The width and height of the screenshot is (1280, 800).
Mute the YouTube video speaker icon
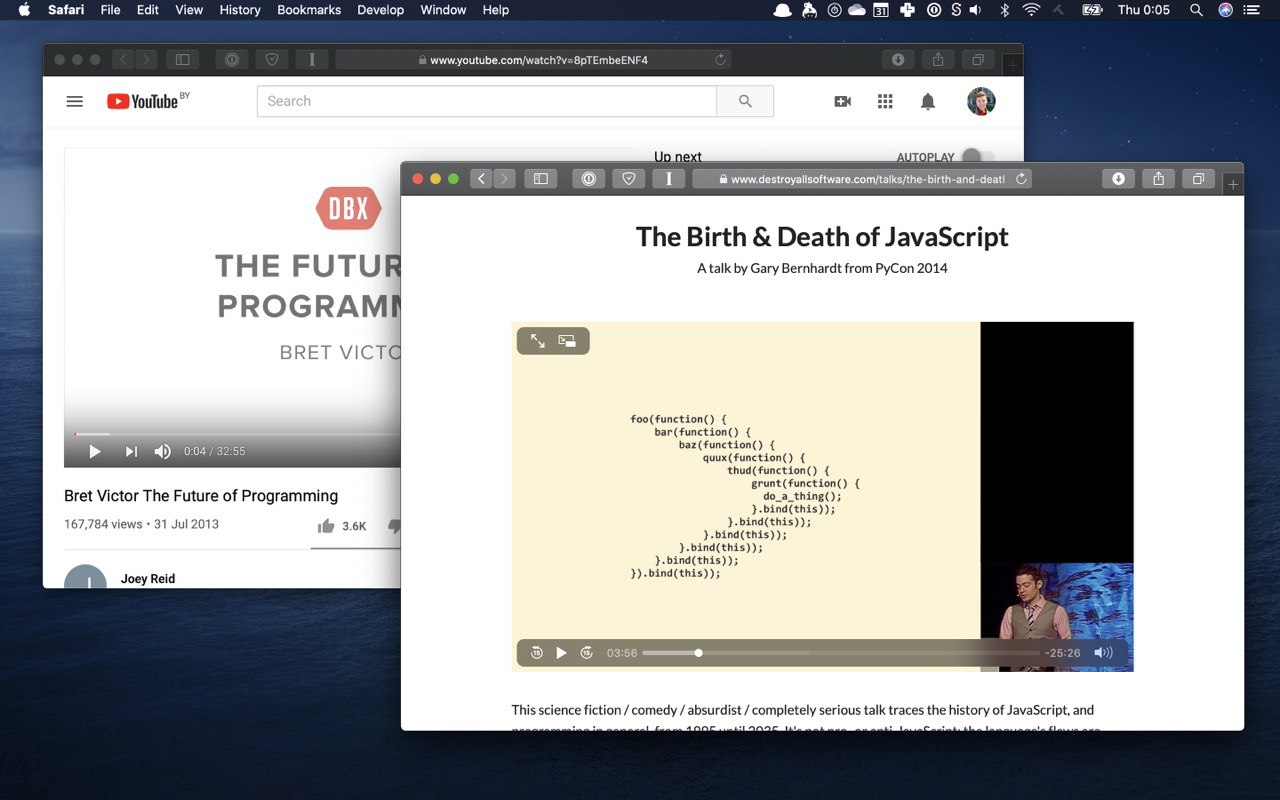coord(162,451)
